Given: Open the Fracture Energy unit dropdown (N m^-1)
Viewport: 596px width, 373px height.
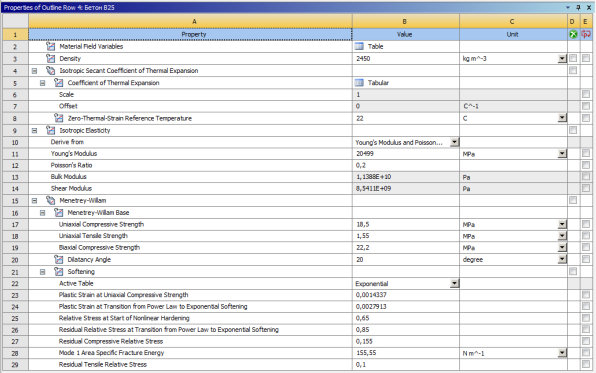Looking at the screenshot, I should (x=562, y=353).
